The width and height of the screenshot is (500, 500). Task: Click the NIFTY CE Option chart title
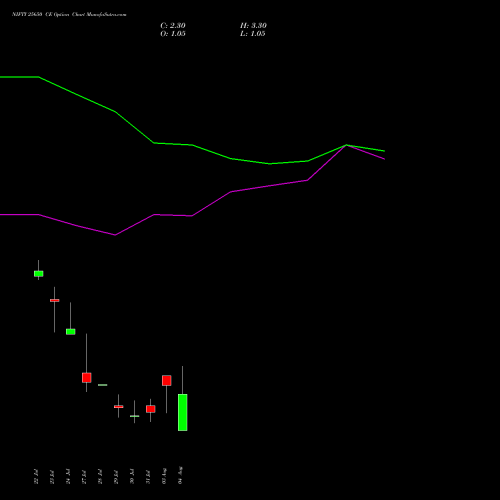69,15
